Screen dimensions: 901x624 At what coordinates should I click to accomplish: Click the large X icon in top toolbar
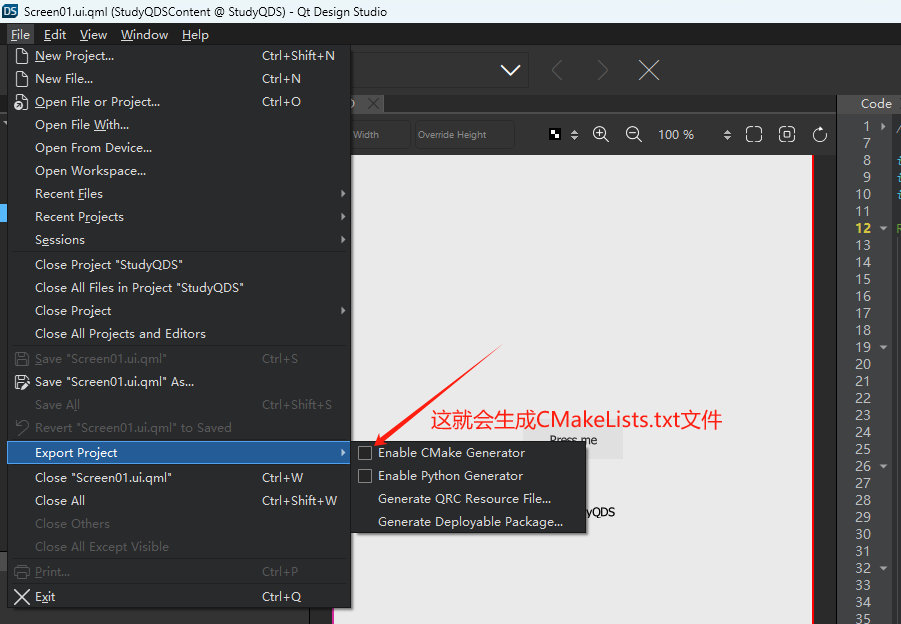(x=649, y=70)
